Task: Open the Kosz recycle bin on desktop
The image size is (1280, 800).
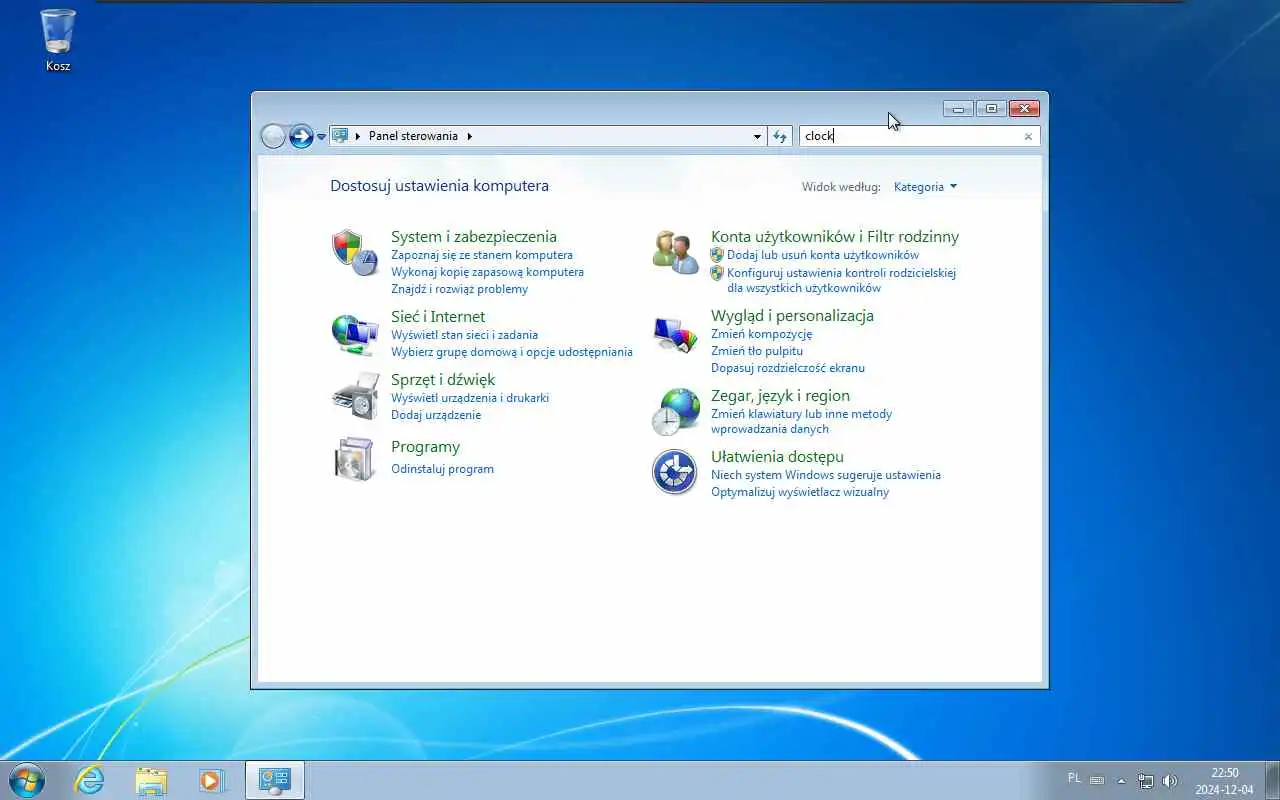Action: point(58,40)
